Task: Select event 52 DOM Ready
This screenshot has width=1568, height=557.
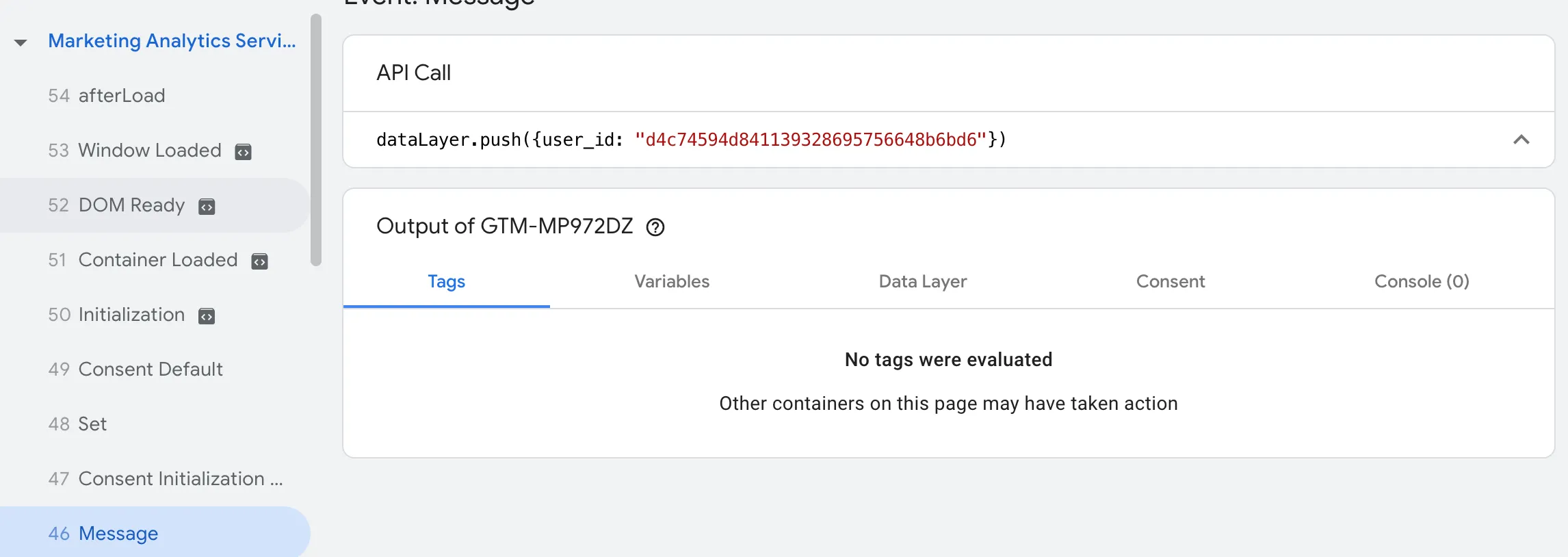Action: click(155, 205)
